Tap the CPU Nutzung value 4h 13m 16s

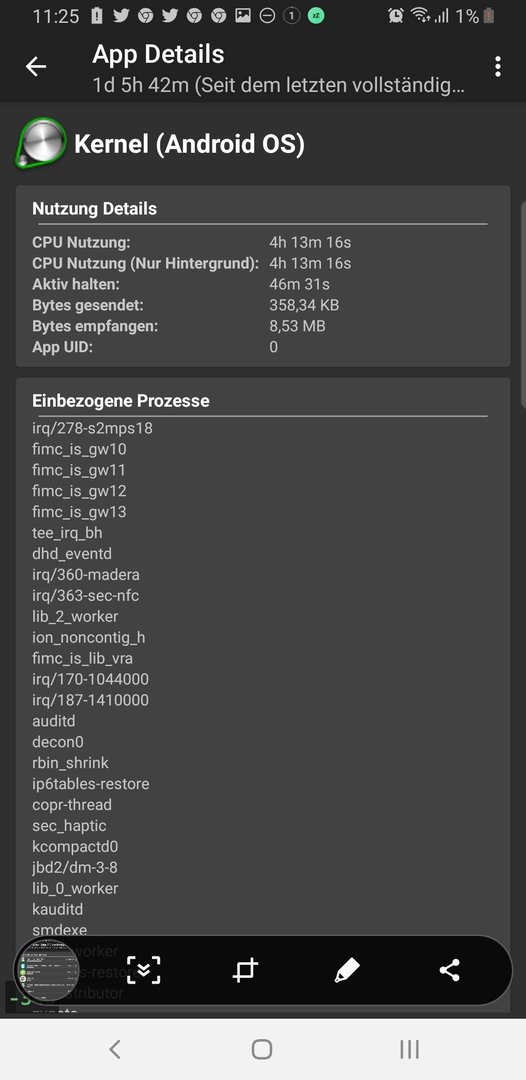click(310, 242)
